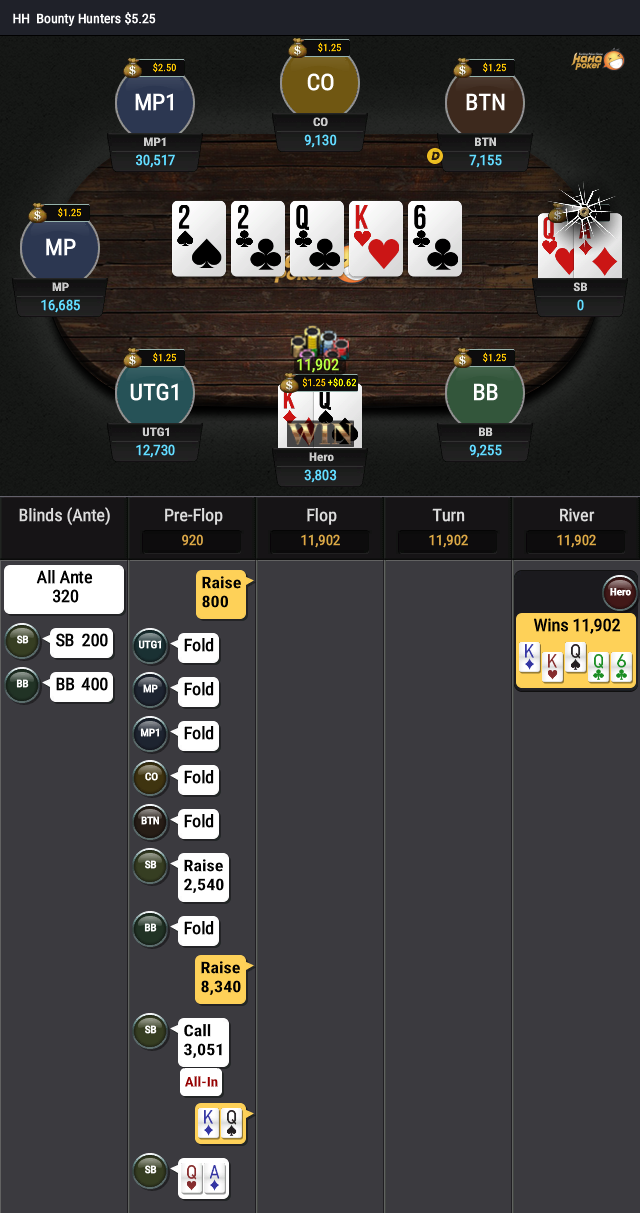Click the UTG1 player avatar
The image size is (640, 1213).
[x=155, y=392]
